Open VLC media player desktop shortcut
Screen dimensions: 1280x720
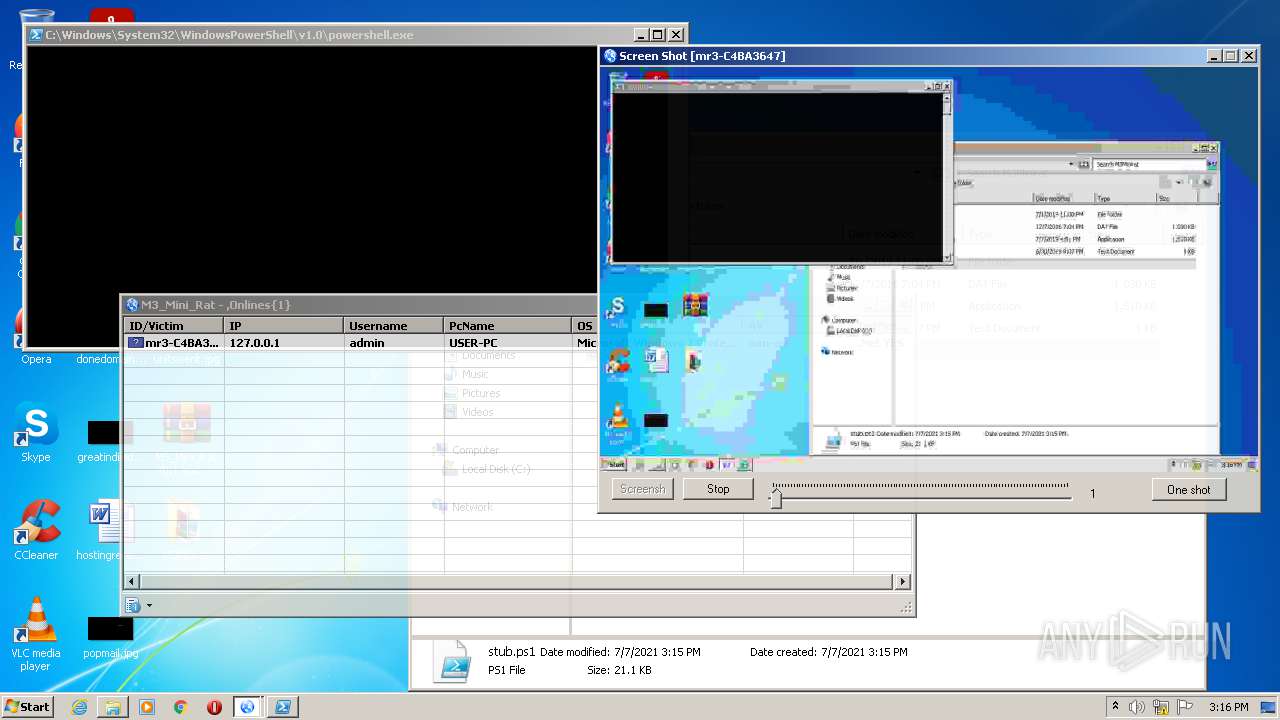[x=36, y=633]
